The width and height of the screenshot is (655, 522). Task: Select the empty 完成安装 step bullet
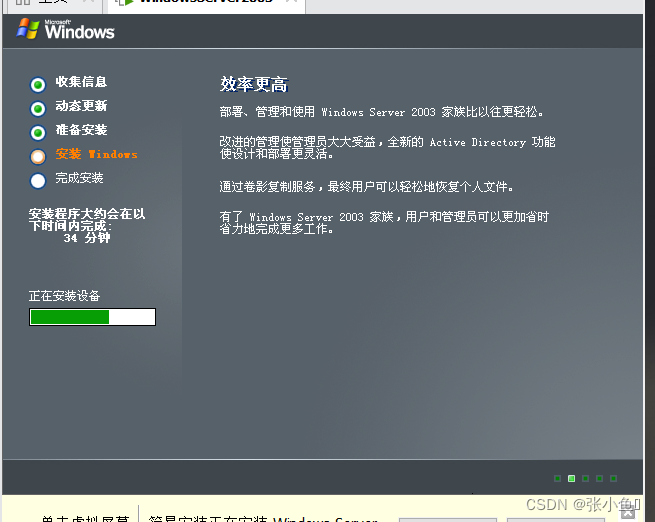point(38,181)
